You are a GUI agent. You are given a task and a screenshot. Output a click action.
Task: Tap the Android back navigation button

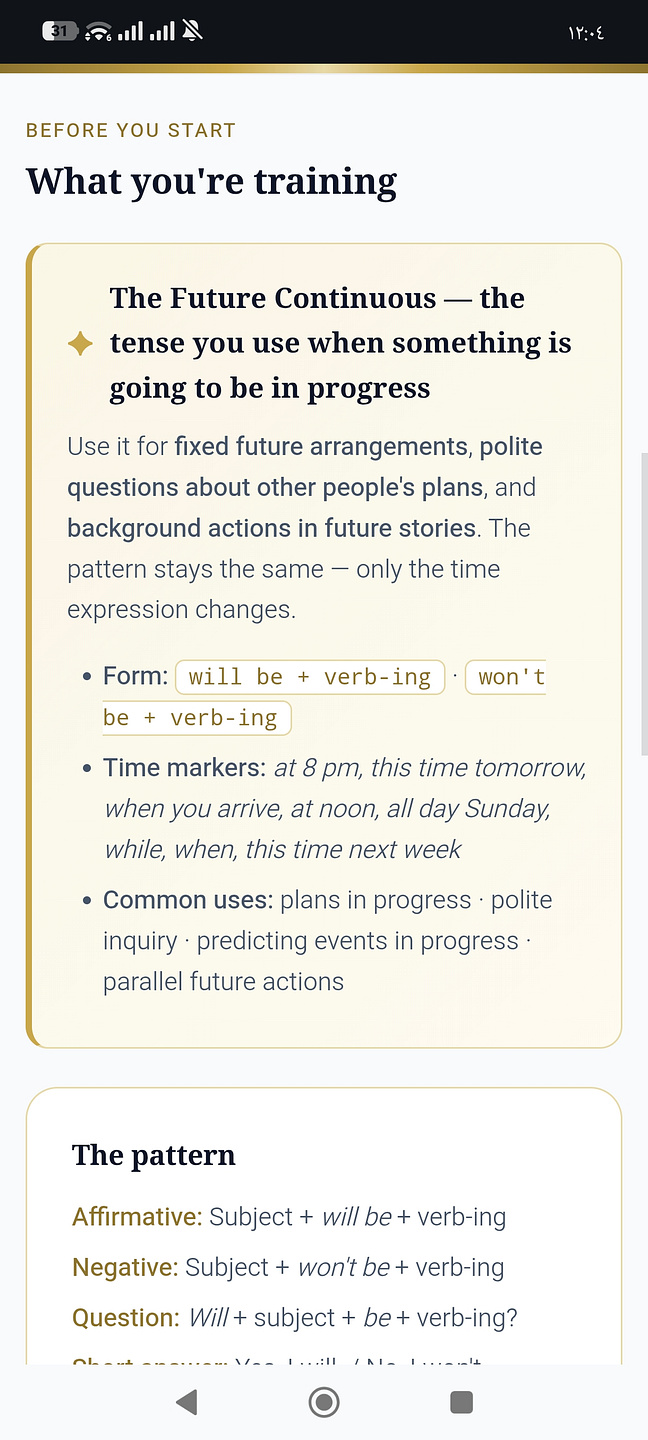pos(186,1402)
